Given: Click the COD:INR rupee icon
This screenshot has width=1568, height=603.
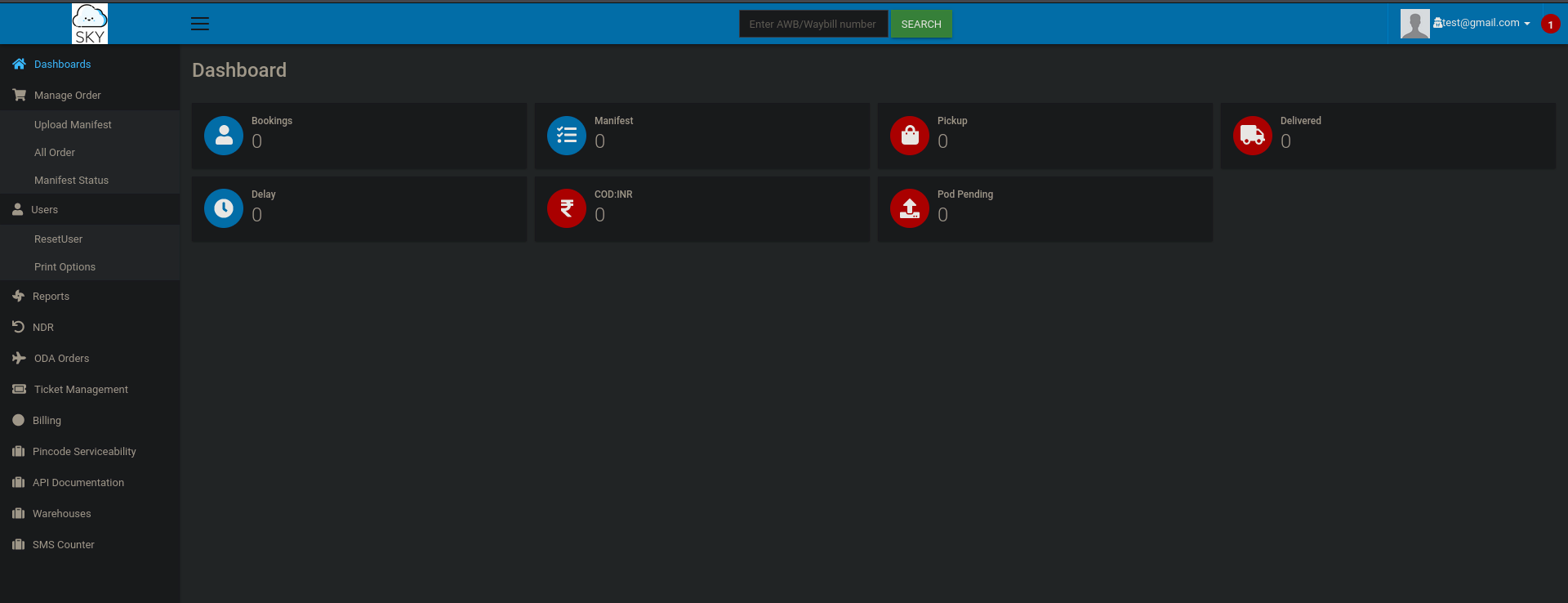Looking at the screenshot, I should pos(567,208).
